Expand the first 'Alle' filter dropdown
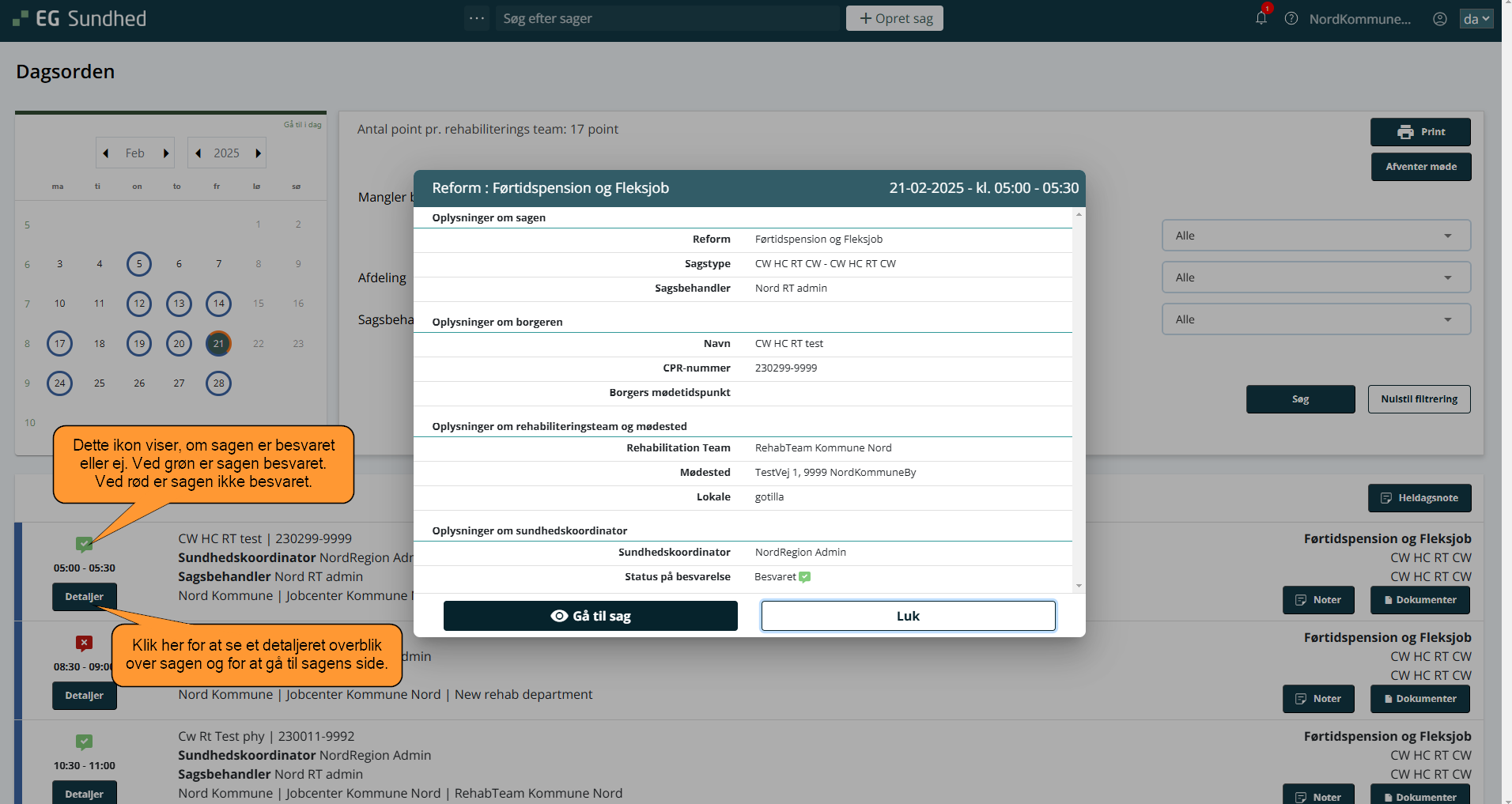1512x804 pixels. [x=1315, y=236]
